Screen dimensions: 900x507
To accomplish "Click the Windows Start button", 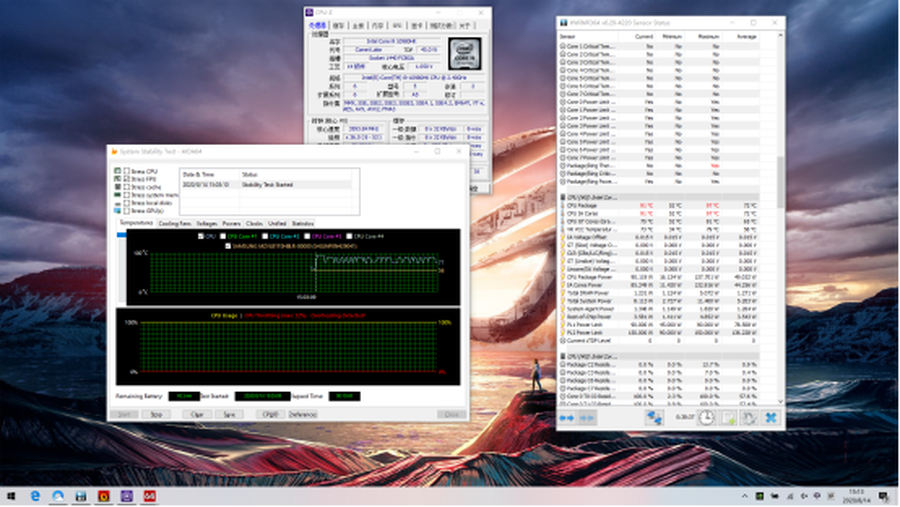I will click(x=11, y=495).
